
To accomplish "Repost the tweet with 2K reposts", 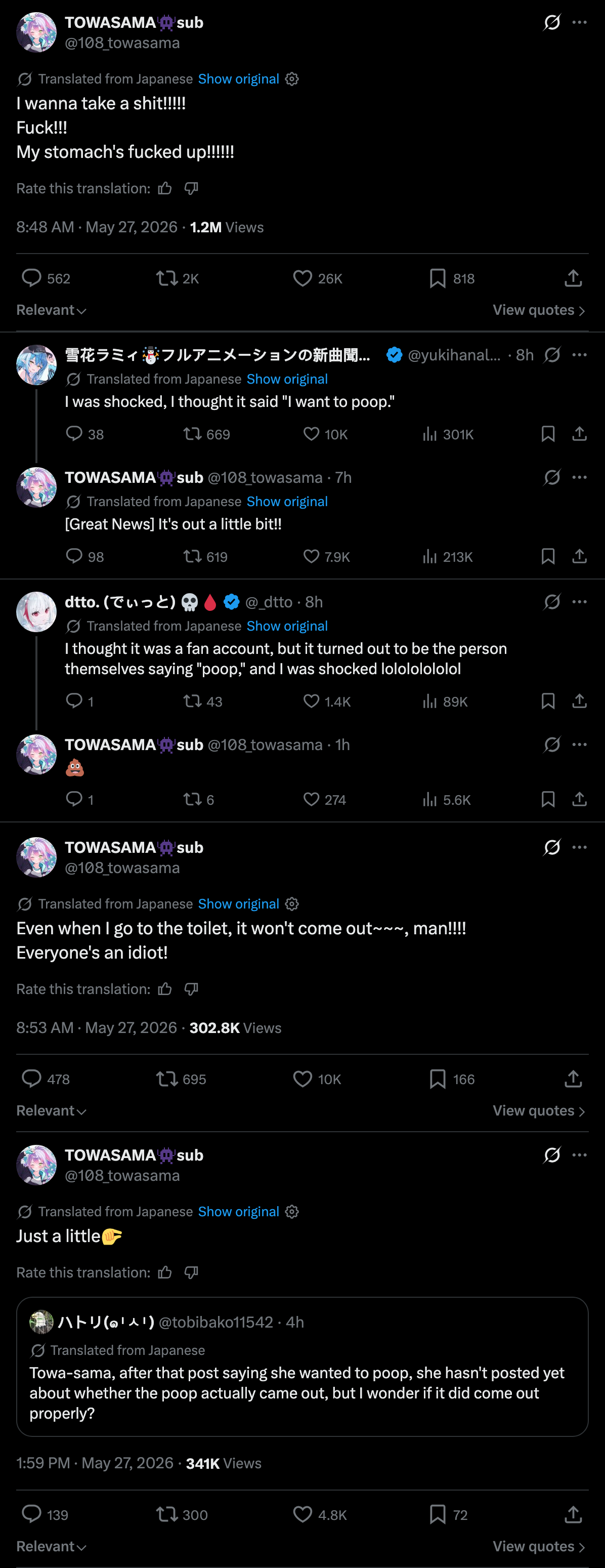I will point(166,278).
